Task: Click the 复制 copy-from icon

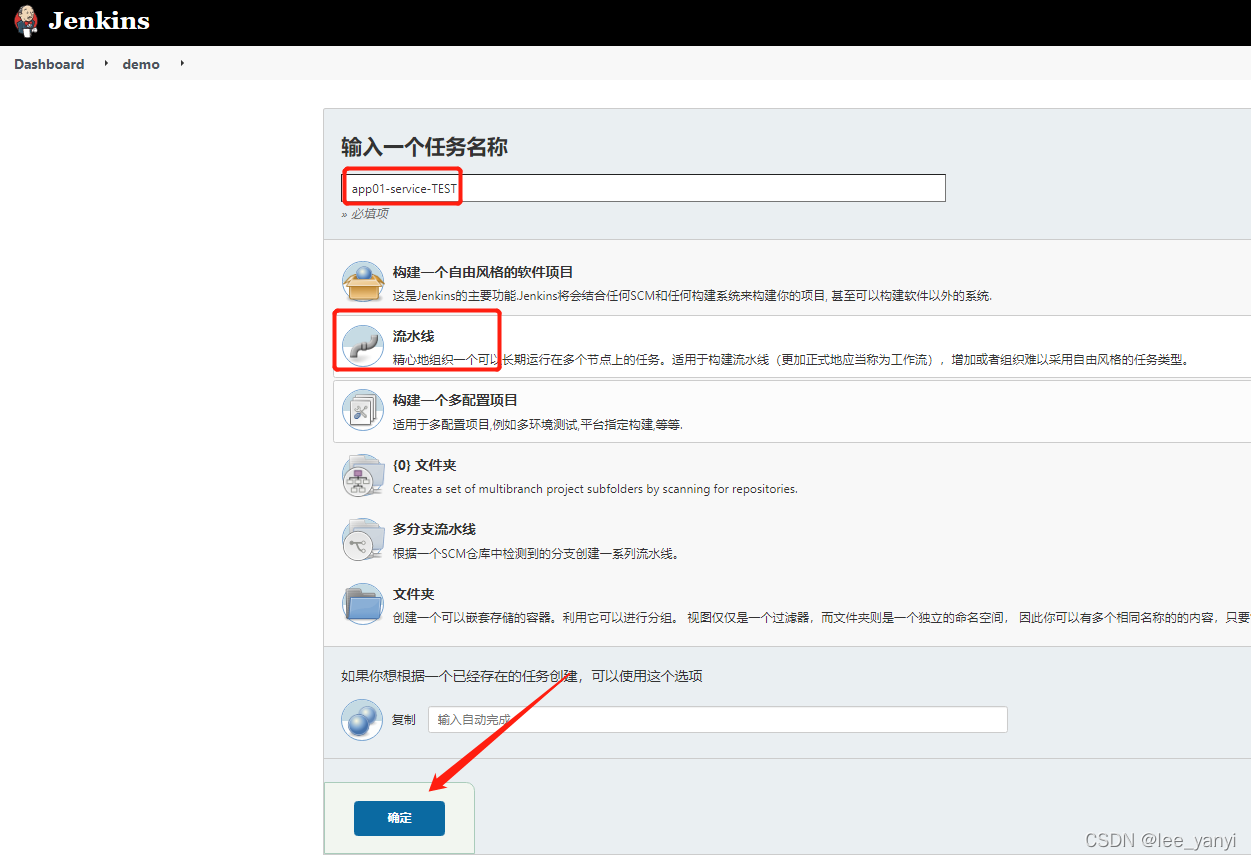Action: (362, 719)
